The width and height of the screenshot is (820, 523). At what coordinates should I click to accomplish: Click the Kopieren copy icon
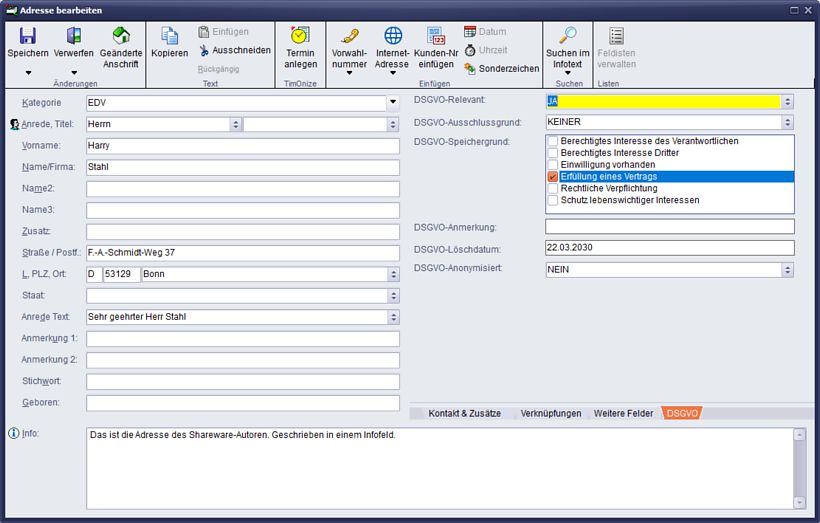point(169,37)
